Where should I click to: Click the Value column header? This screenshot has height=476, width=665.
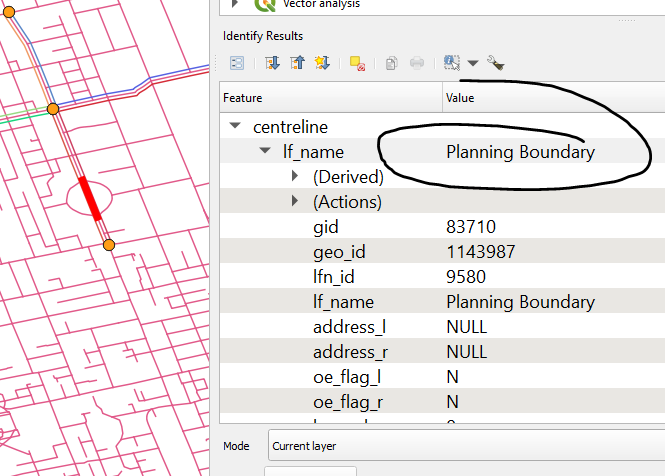(553, 98)
